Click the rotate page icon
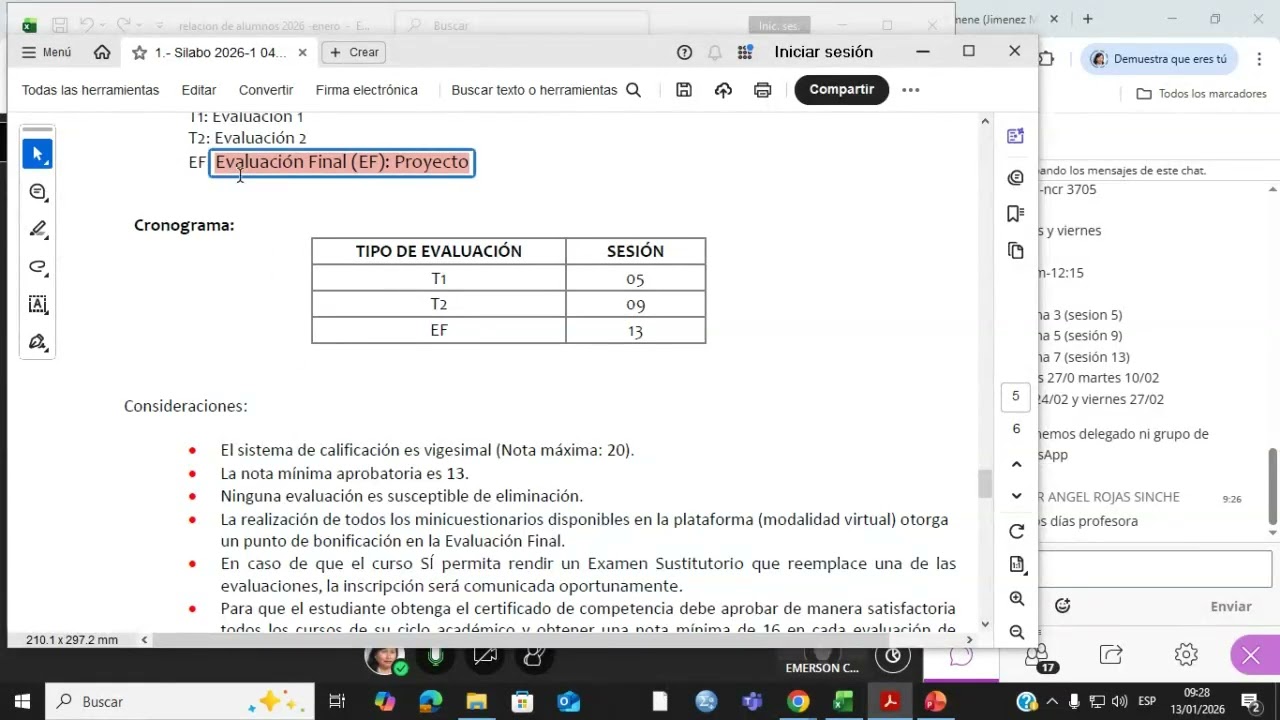 1016,531
